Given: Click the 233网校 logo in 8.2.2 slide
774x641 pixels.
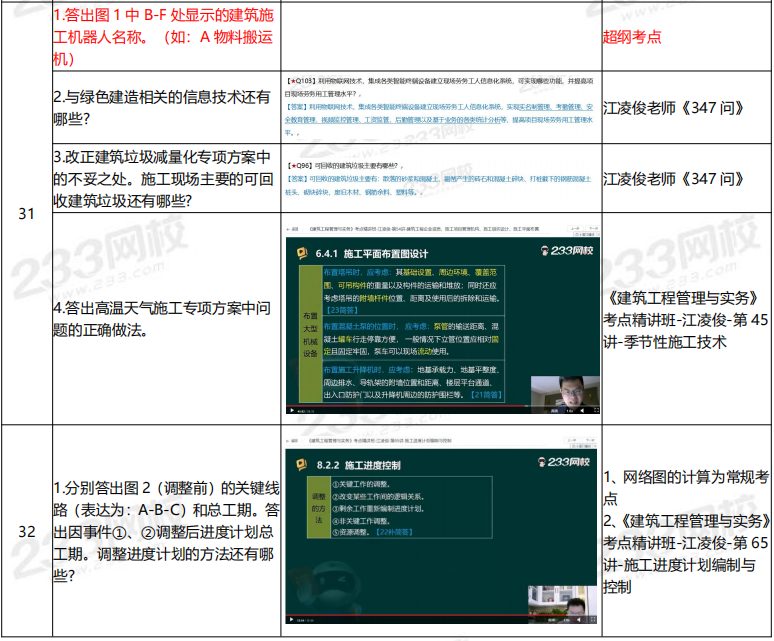Looking at the screenshot, I should pyautogui.click(x=567, y=462).
